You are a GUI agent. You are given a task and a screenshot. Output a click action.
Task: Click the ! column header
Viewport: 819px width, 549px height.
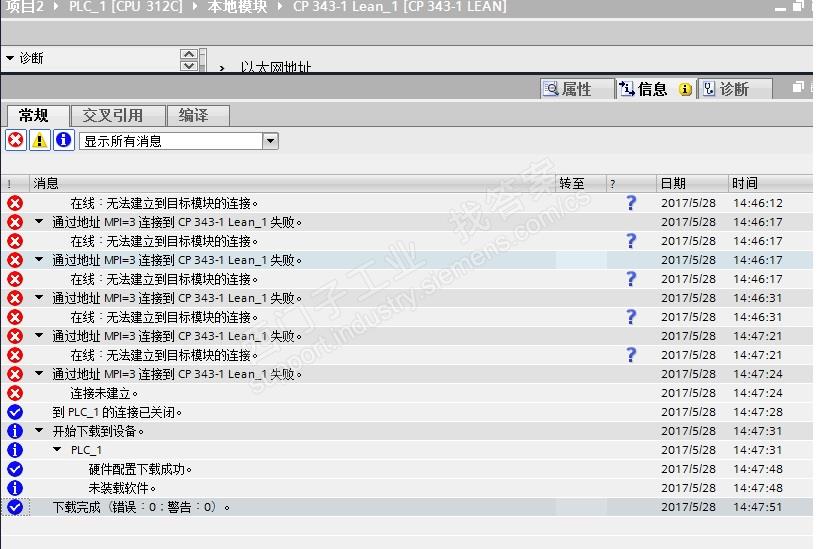pos(15,183)
